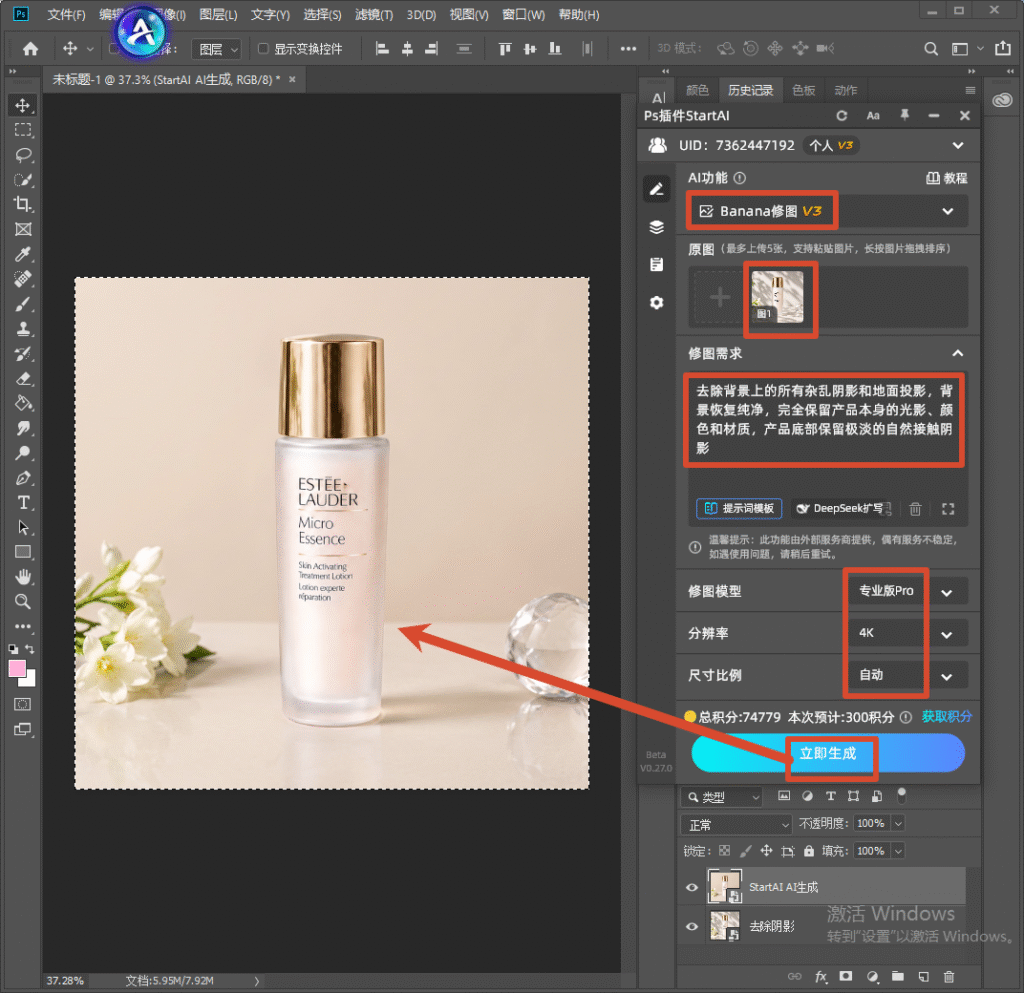Viewport: 1024px width, 993px height.
Task: Expand prompt box to fullscreen
Action: [948, 509]
